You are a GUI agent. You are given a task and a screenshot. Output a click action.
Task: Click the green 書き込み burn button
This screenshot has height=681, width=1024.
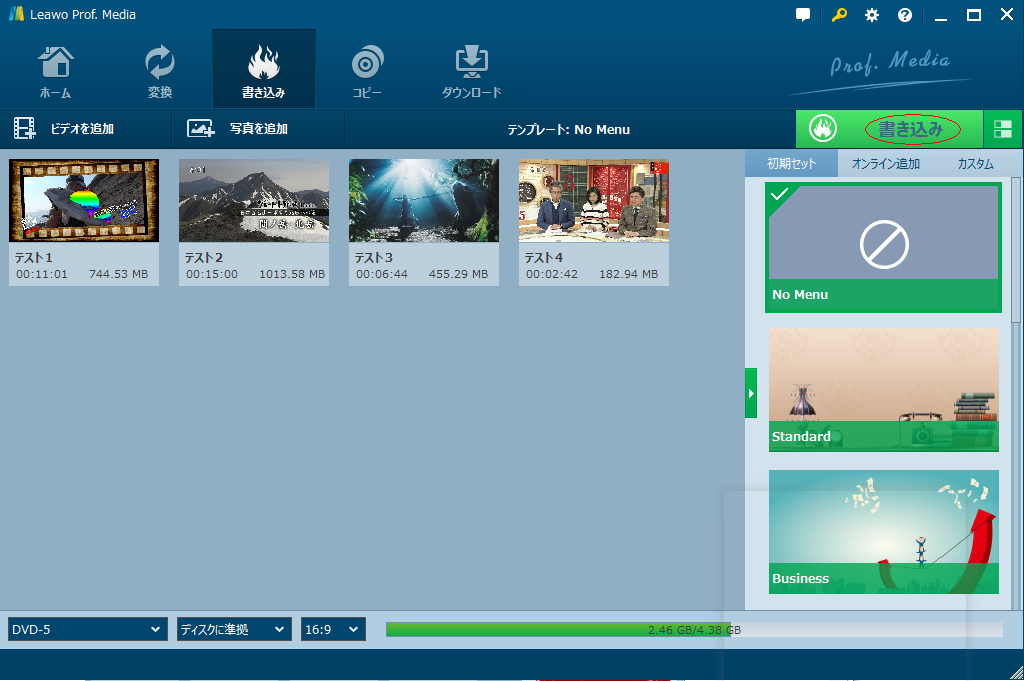[889, 129]
